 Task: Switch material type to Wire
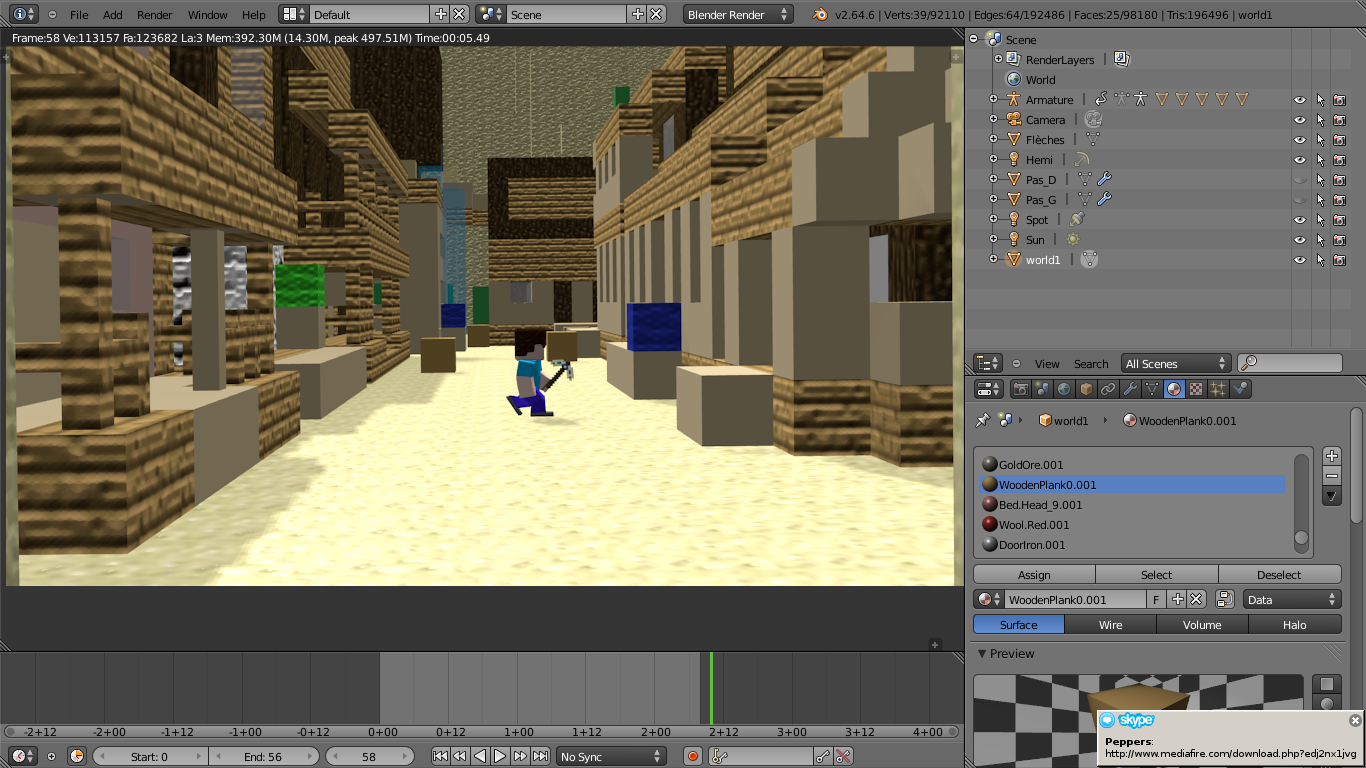click(1111, 624)
